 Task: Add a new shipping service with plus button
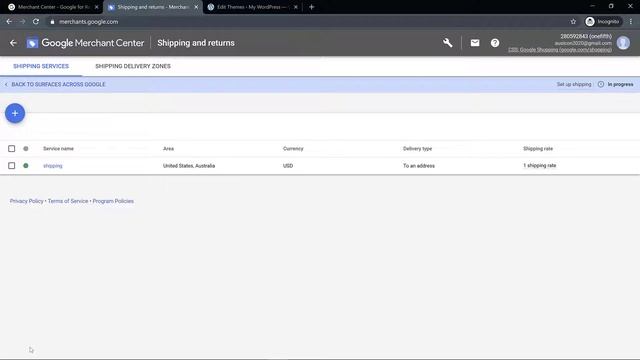(15, 113)
